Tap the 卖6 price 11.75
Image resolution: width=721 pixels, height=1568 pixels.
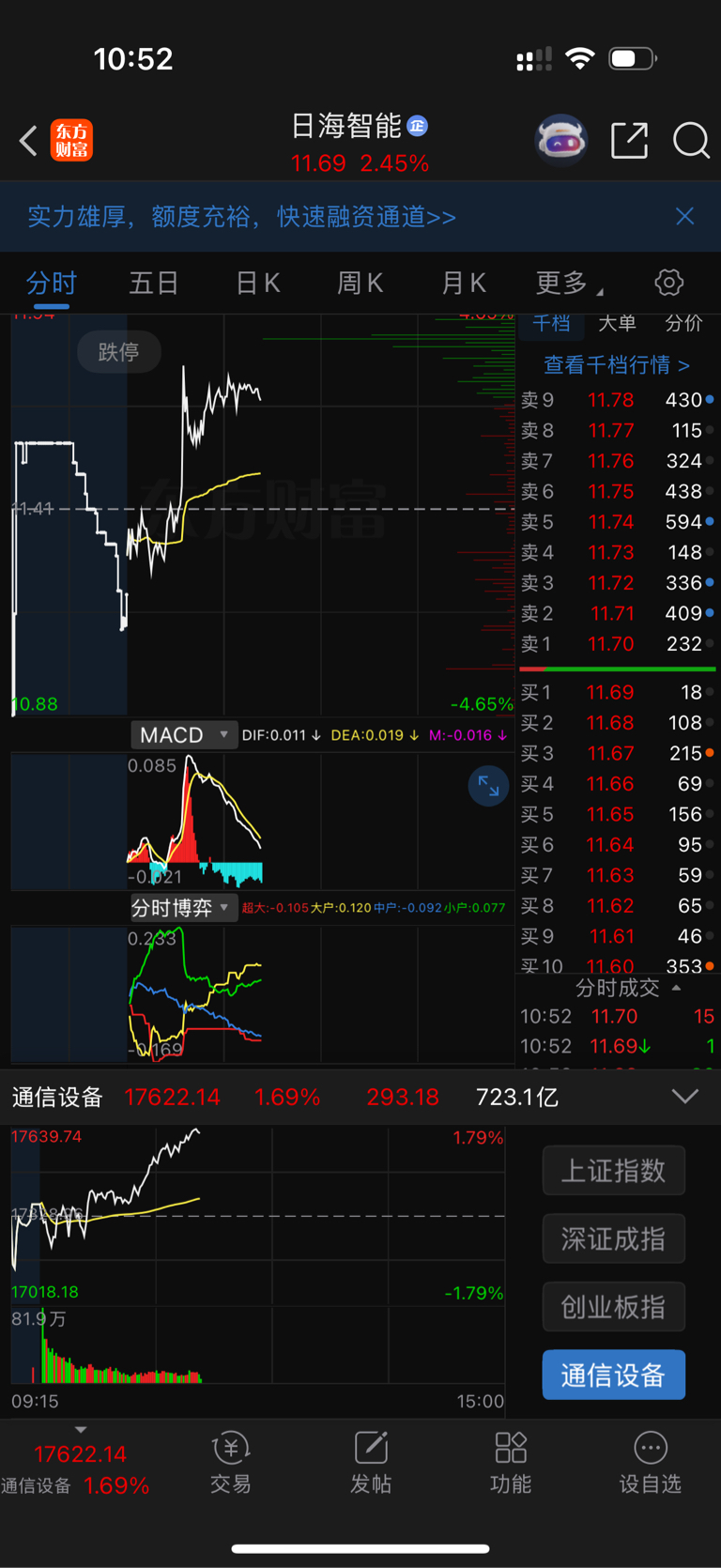pos(610,492)
